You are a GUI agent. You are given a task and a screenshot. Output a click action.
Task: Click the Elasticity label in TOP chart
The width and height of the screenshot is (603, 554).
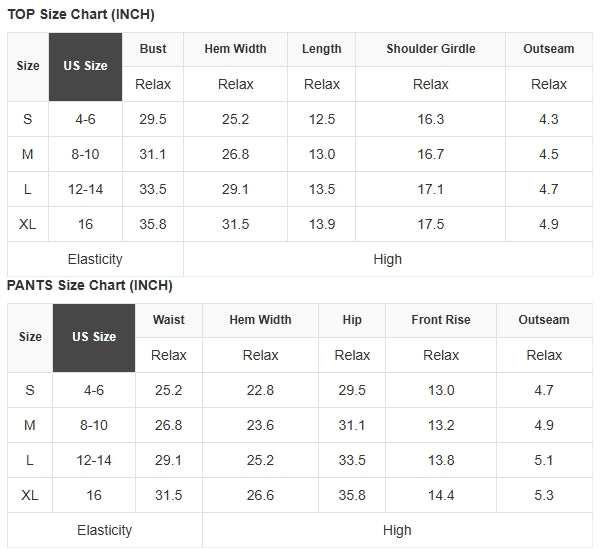point(95,259)
